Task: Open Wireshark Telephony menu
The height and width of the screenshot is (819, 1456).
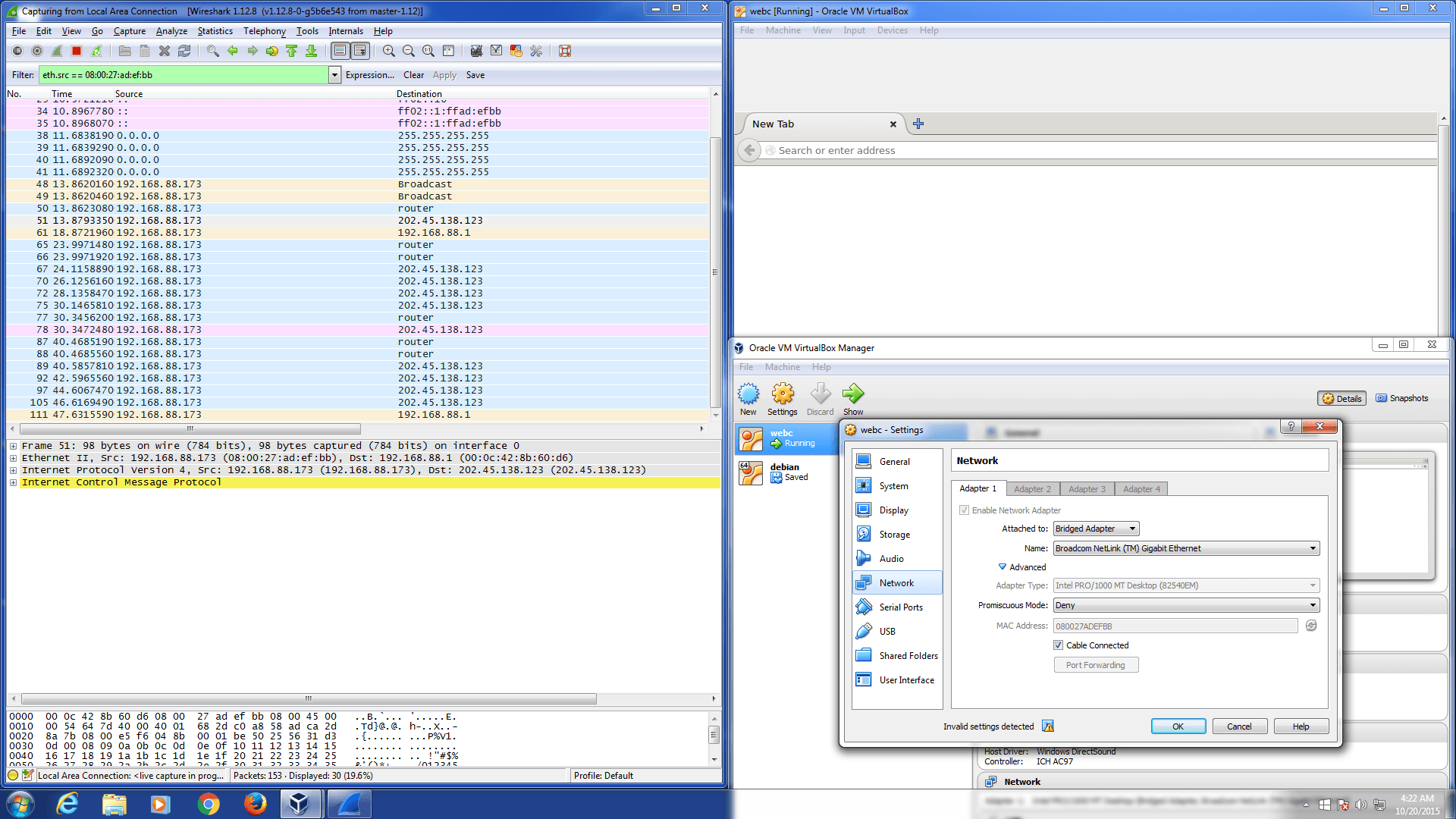Action: (265, 31)
